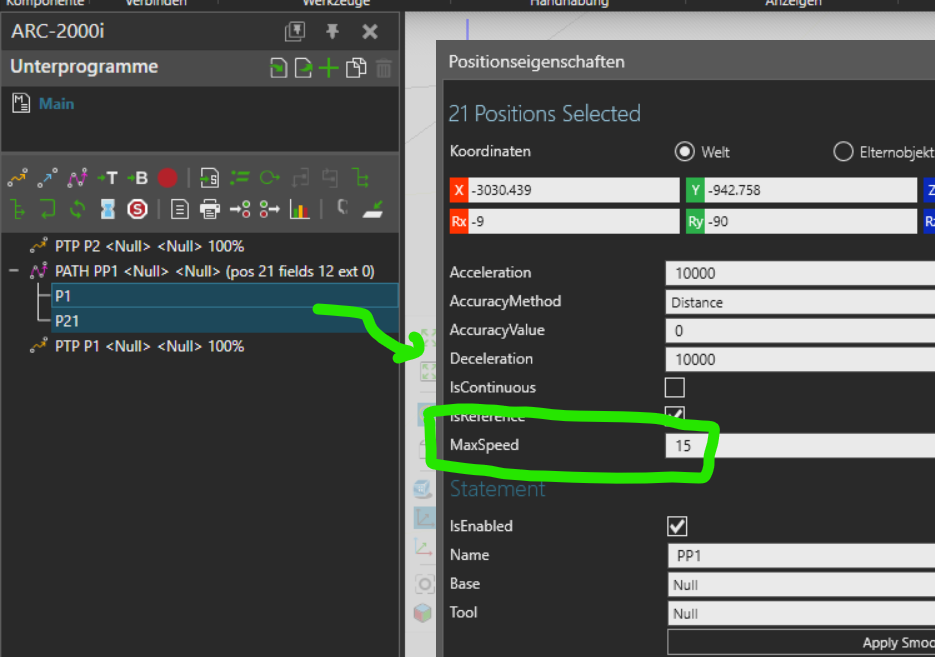The image size is (935, 657).
Task: Add the set binary output statement icon
Action: tap(240, 209)
